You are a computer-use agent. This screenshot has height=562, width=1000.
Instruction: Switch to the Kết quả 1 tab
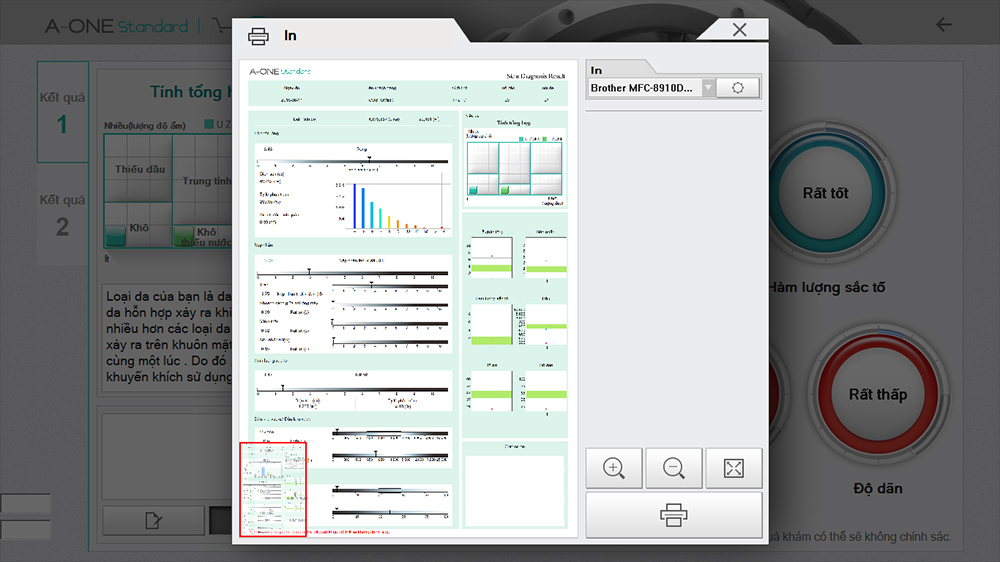[x=62, y=112]
